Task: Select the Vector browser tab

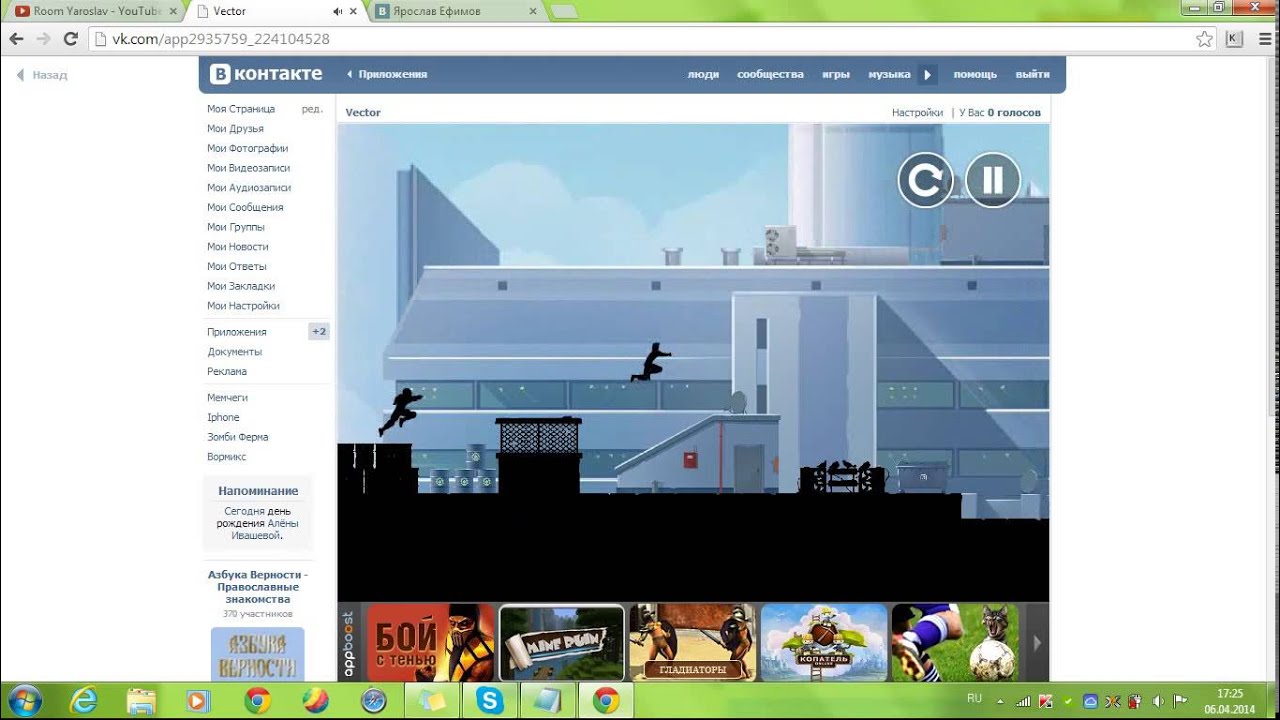Action: coord(276,11)
